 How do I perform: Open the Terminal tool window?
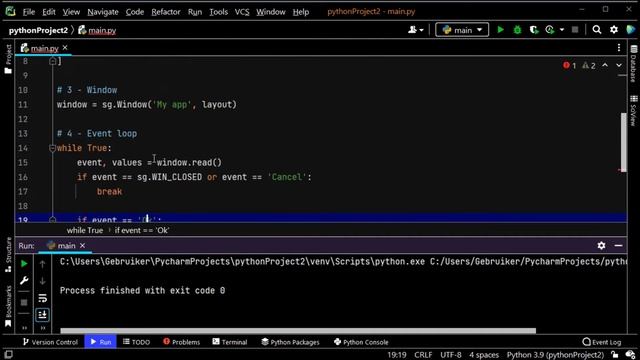point(230,342)
